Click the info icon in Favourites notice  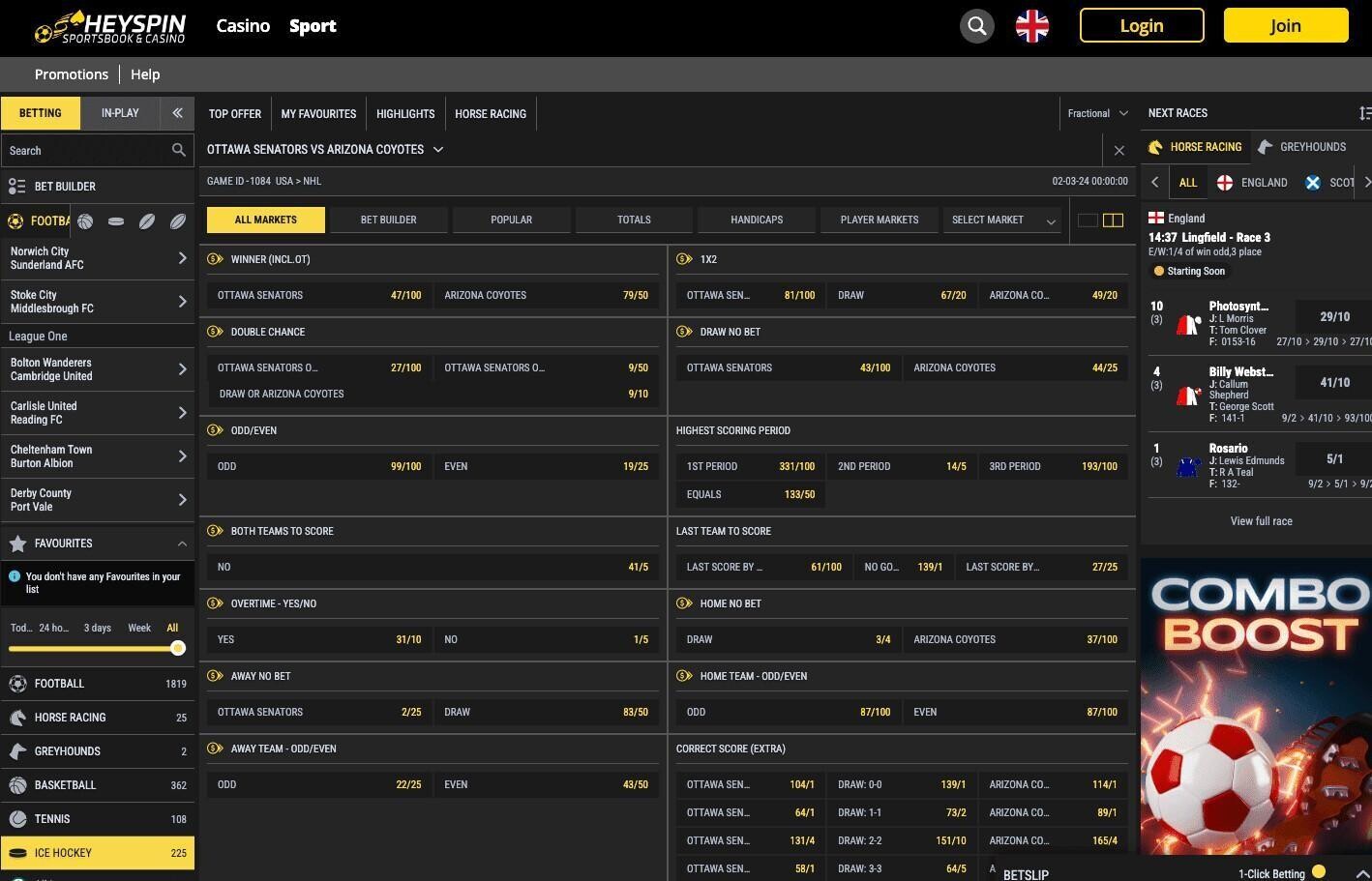click(x=15, y=576)
